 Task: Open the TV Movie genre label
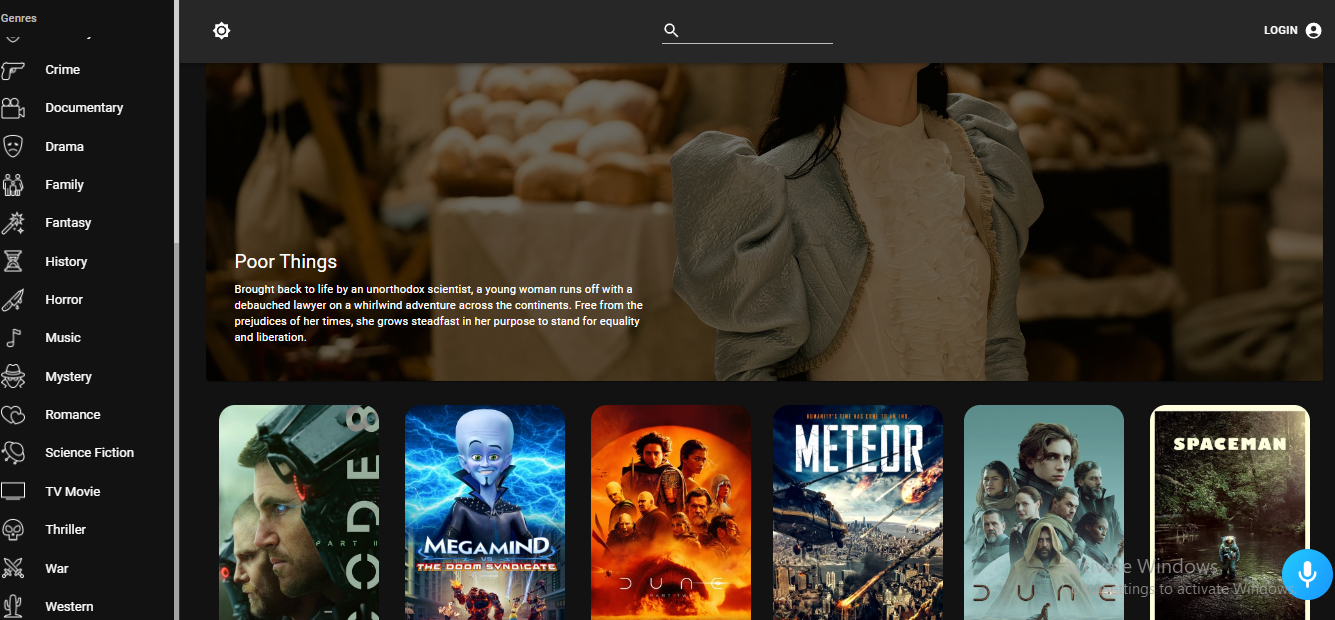(x=73, y=492)
